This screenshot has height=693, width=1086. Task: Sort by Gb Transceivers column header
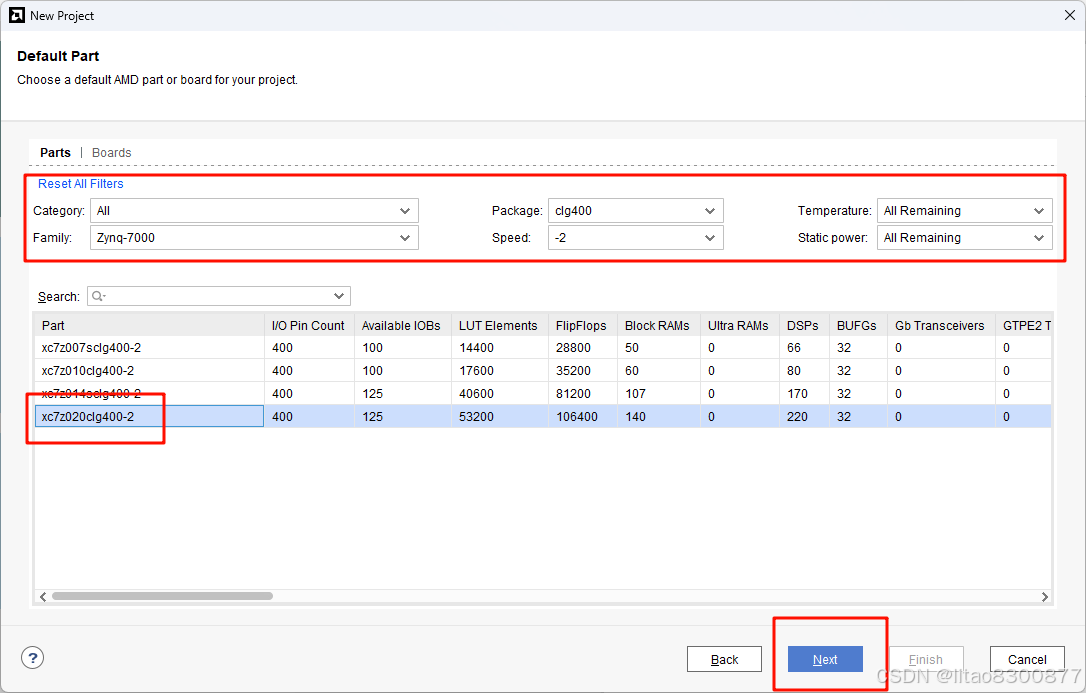tap(941, 325)
